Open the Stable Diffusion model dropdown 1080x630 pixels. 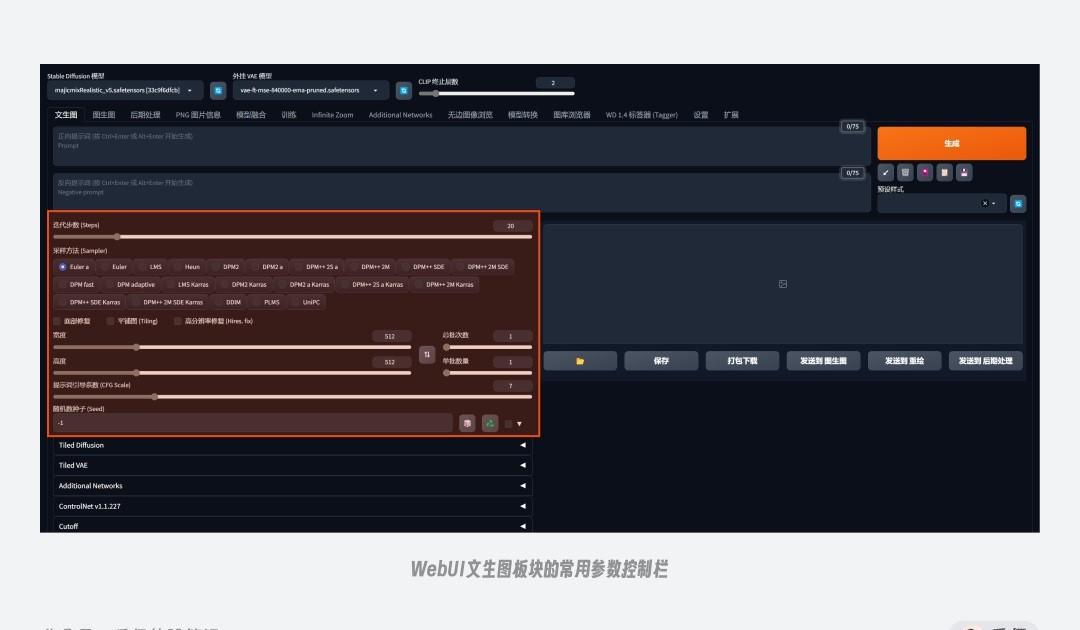(125, 90)
